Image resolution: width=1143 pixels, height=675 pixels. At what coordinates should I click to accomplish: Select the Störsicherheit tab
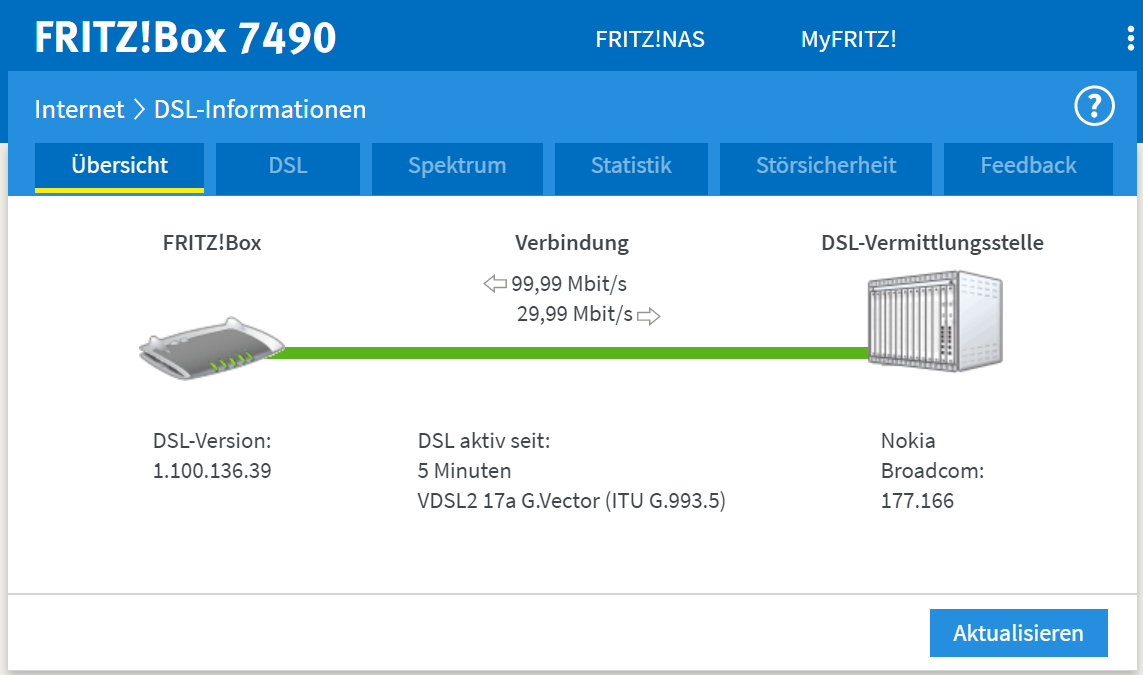(x=826, y=166)
